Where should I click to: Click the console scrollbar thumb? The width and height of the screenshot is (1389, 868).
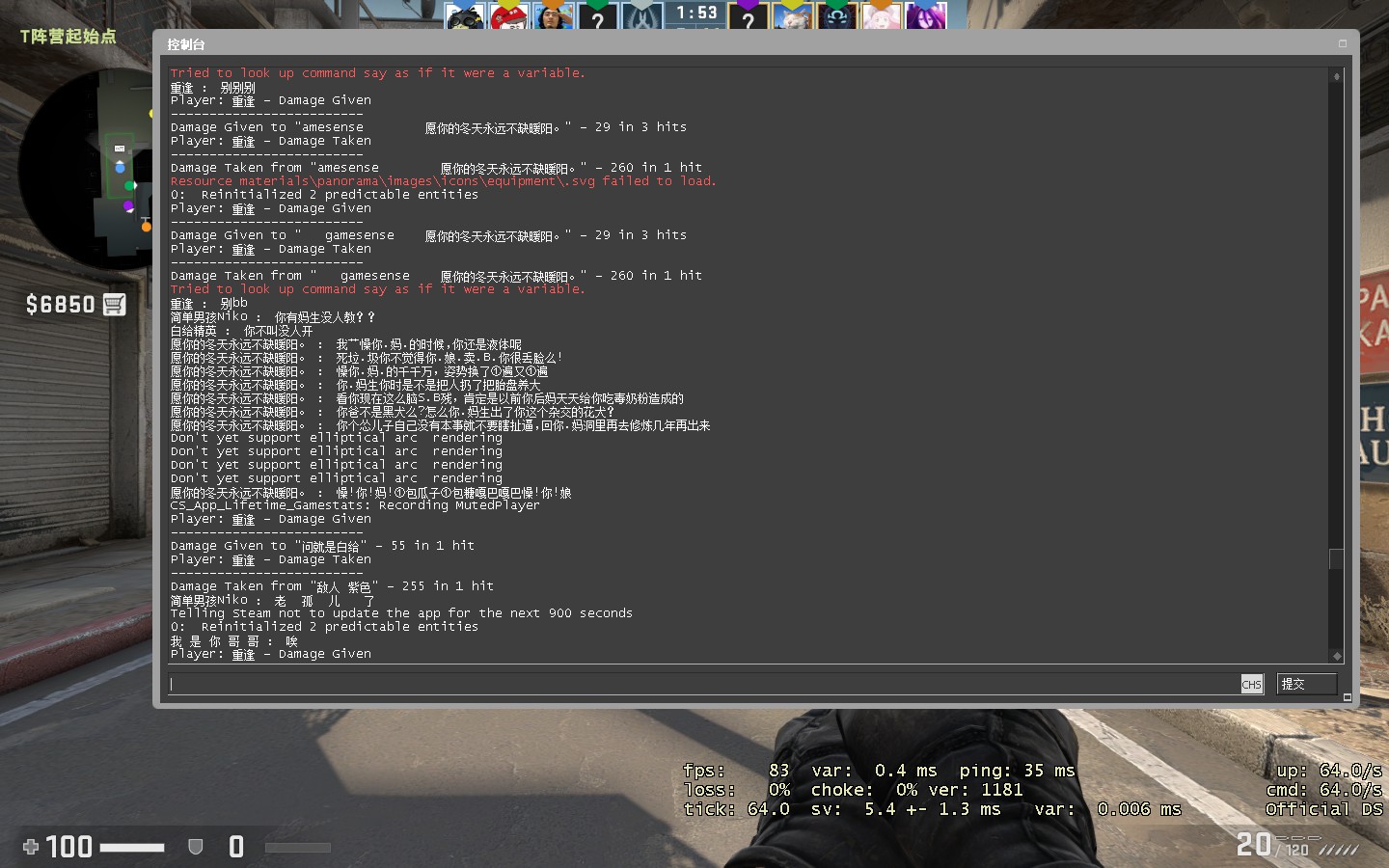1337,559
